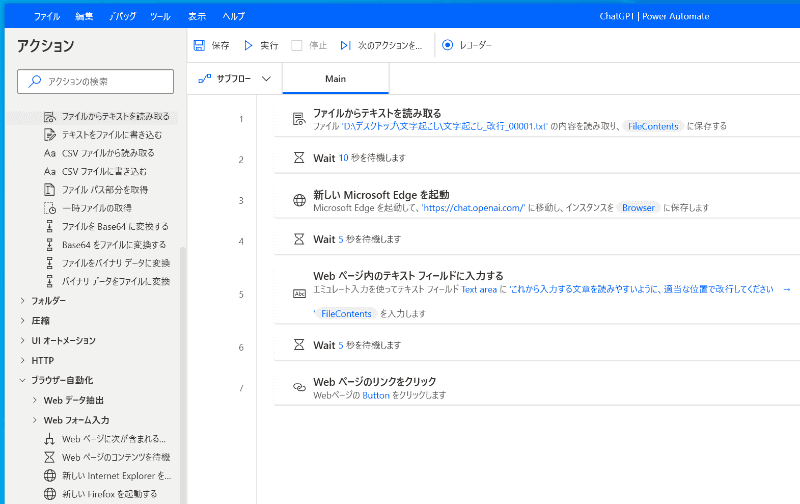Click the file path link in step 1
Viewport: 800px width, 504px height.
point(444,126)
